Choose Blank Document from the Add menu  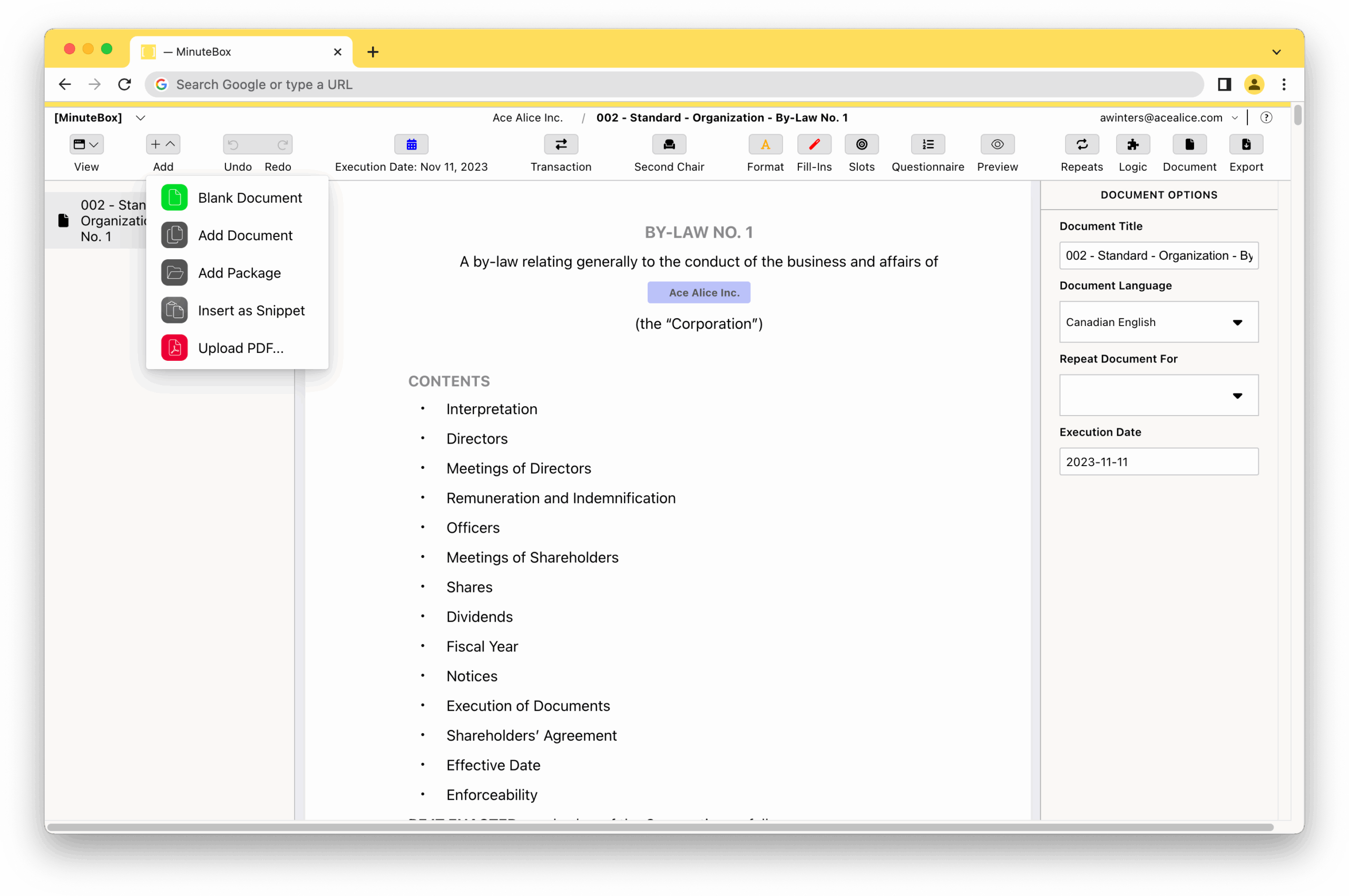[x=249, y=198]
